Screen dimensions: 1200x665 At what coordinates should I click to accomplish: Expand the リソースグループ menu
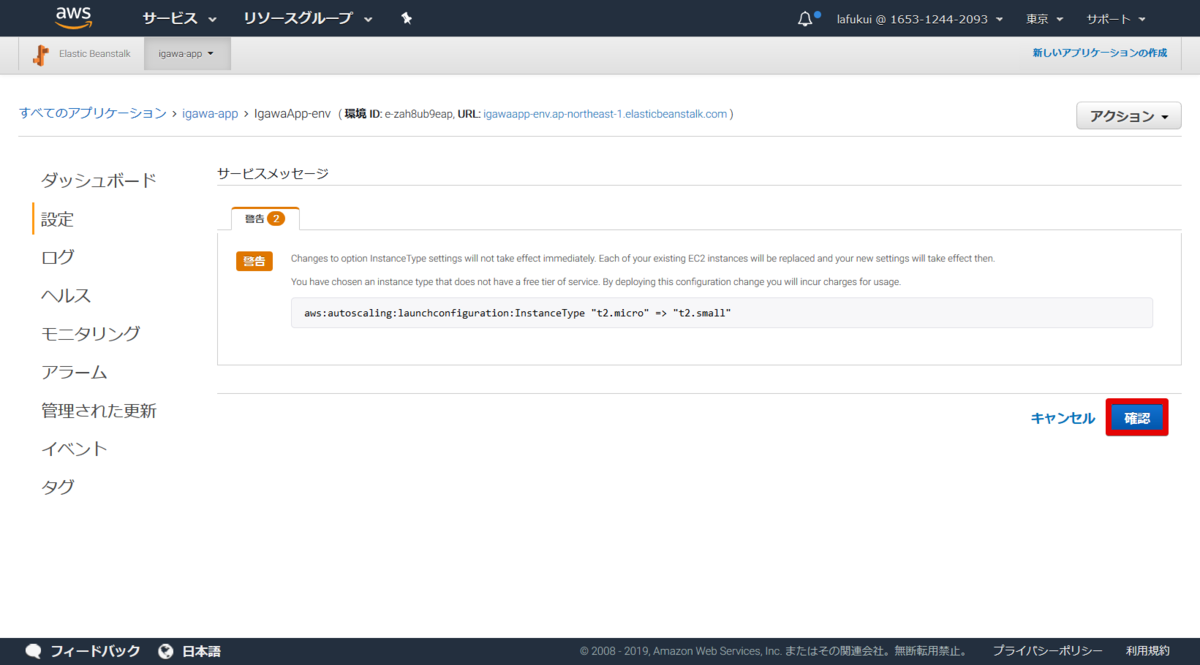[x=308, y=19]
